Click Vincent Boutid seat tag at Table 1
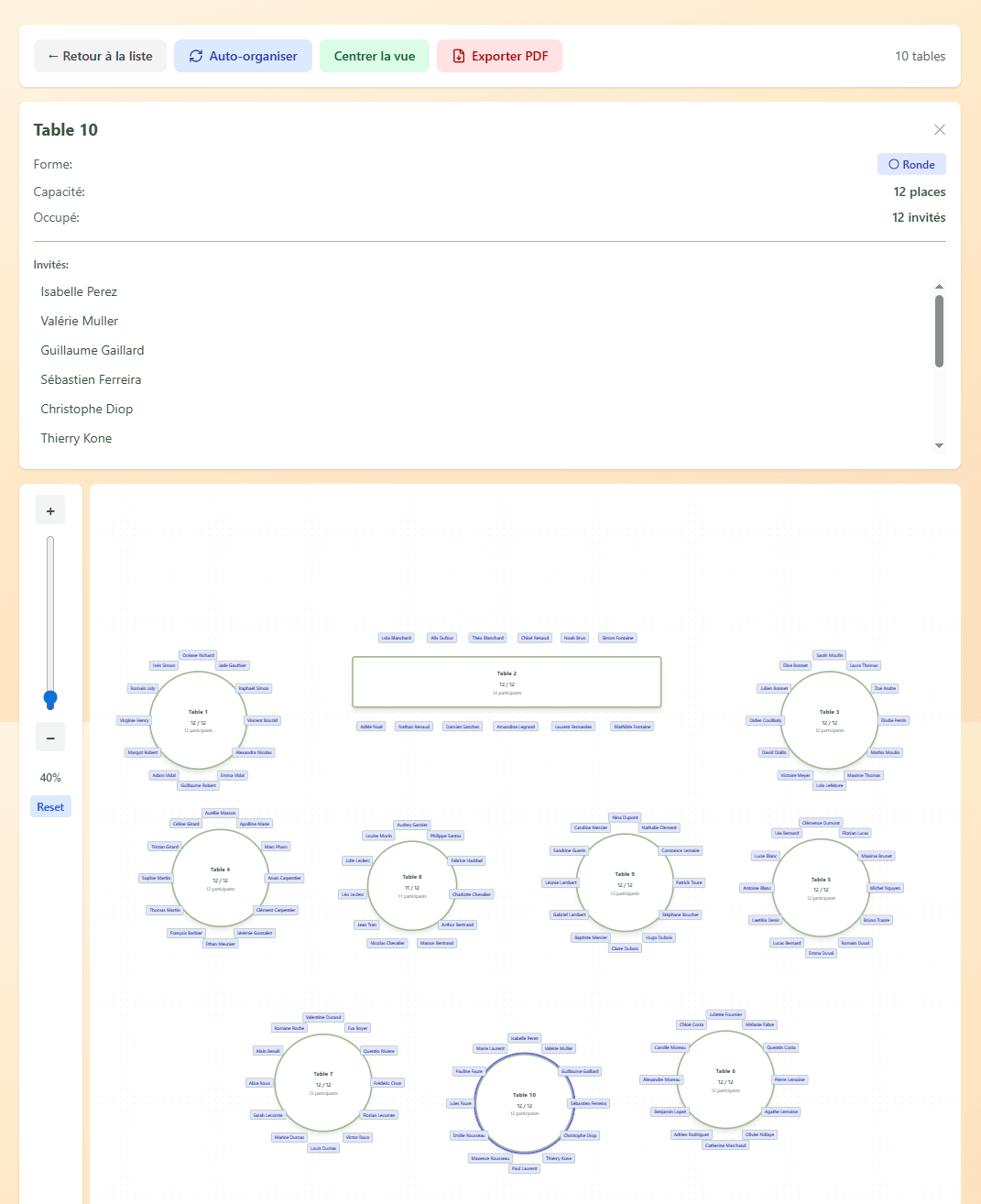The width and height of the screenshot is (981, 1204). pyautogui.click(x=263, y=720)
